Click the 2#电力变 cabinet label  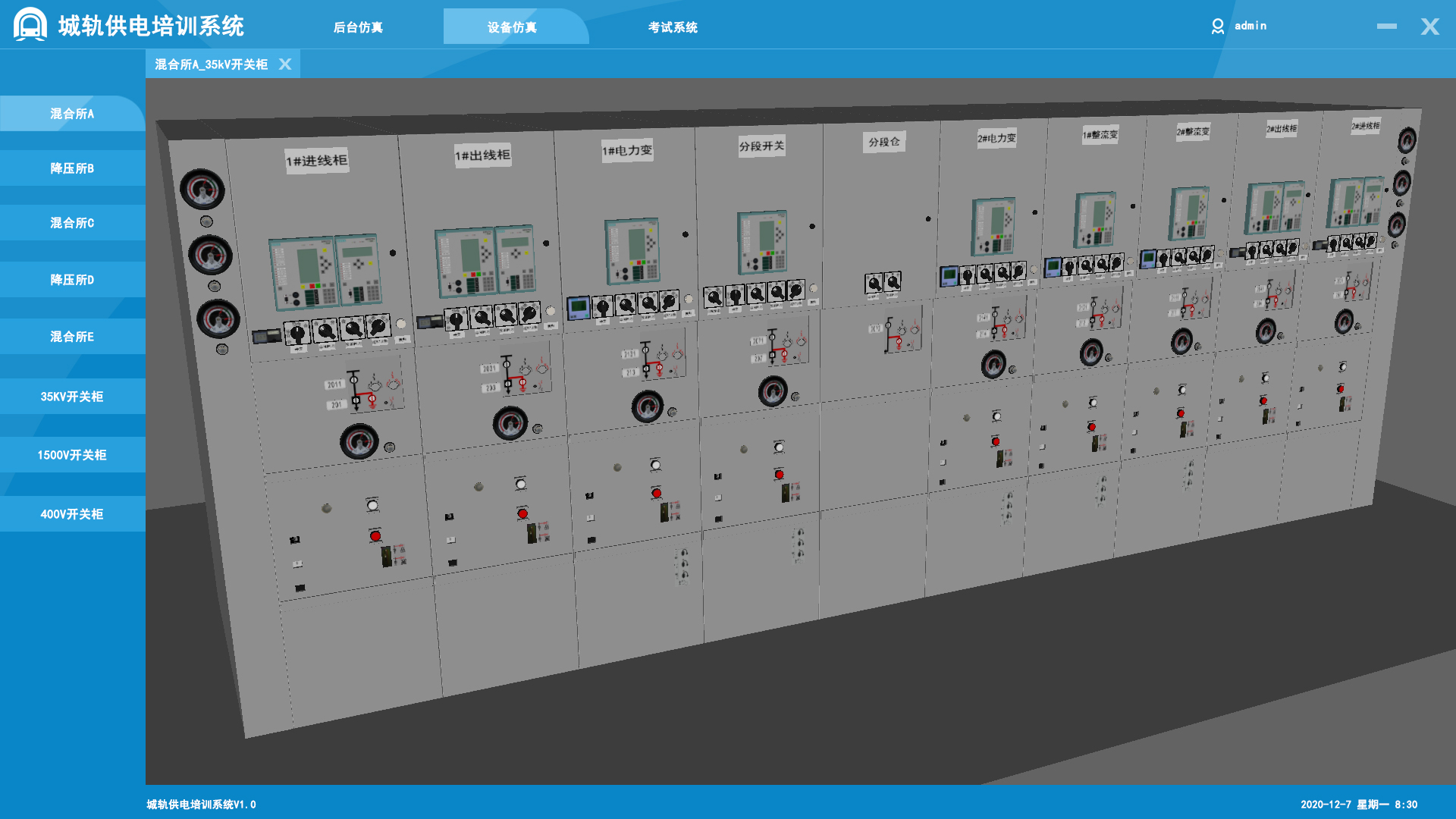[x=996, y=138]
